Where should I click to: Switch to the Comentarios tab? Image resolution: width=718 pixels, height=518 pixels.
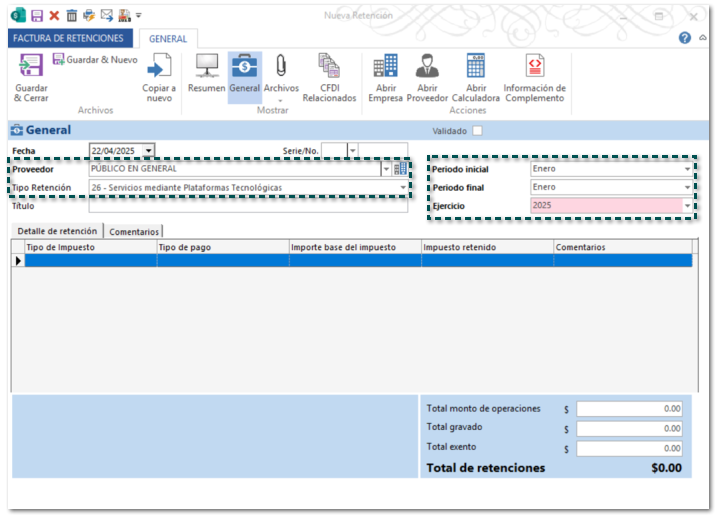pos(134,231)
